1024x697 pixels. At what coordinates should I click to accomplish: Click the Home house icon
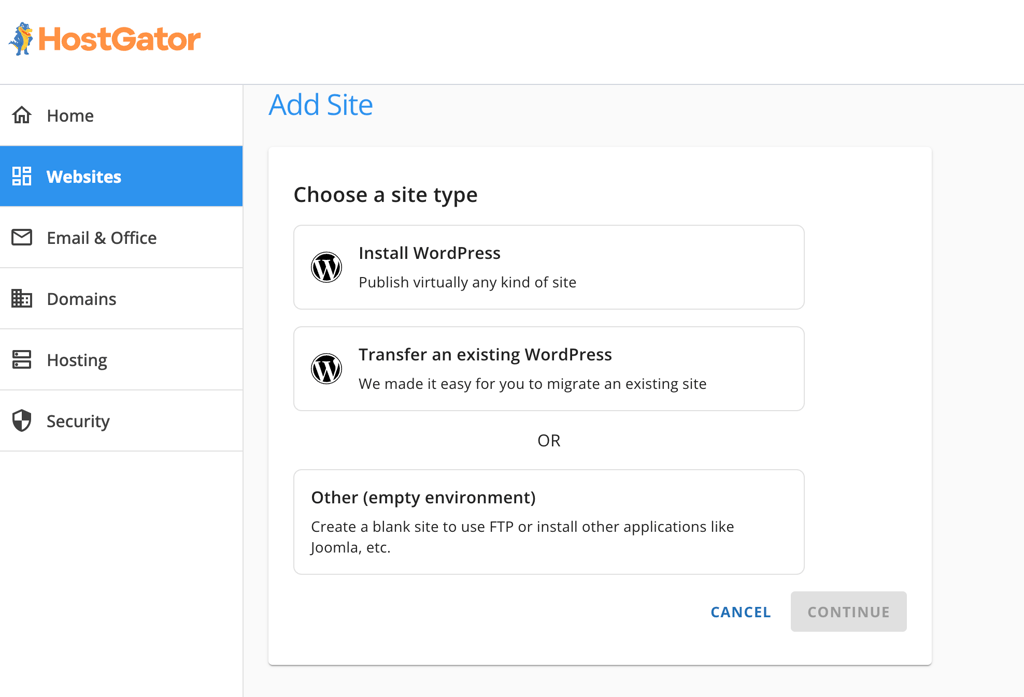[x=22, y=115]
